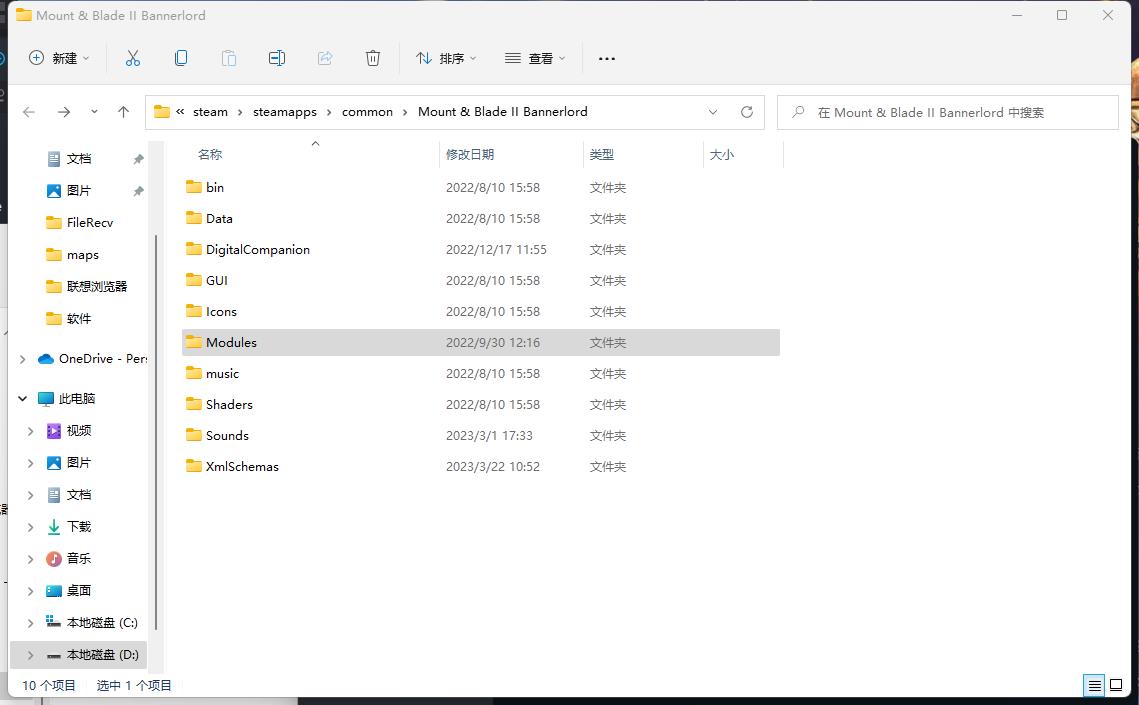
Task: Click date 2023/3/22 10:52 of XmlSchemas
Action: [493, 467]
